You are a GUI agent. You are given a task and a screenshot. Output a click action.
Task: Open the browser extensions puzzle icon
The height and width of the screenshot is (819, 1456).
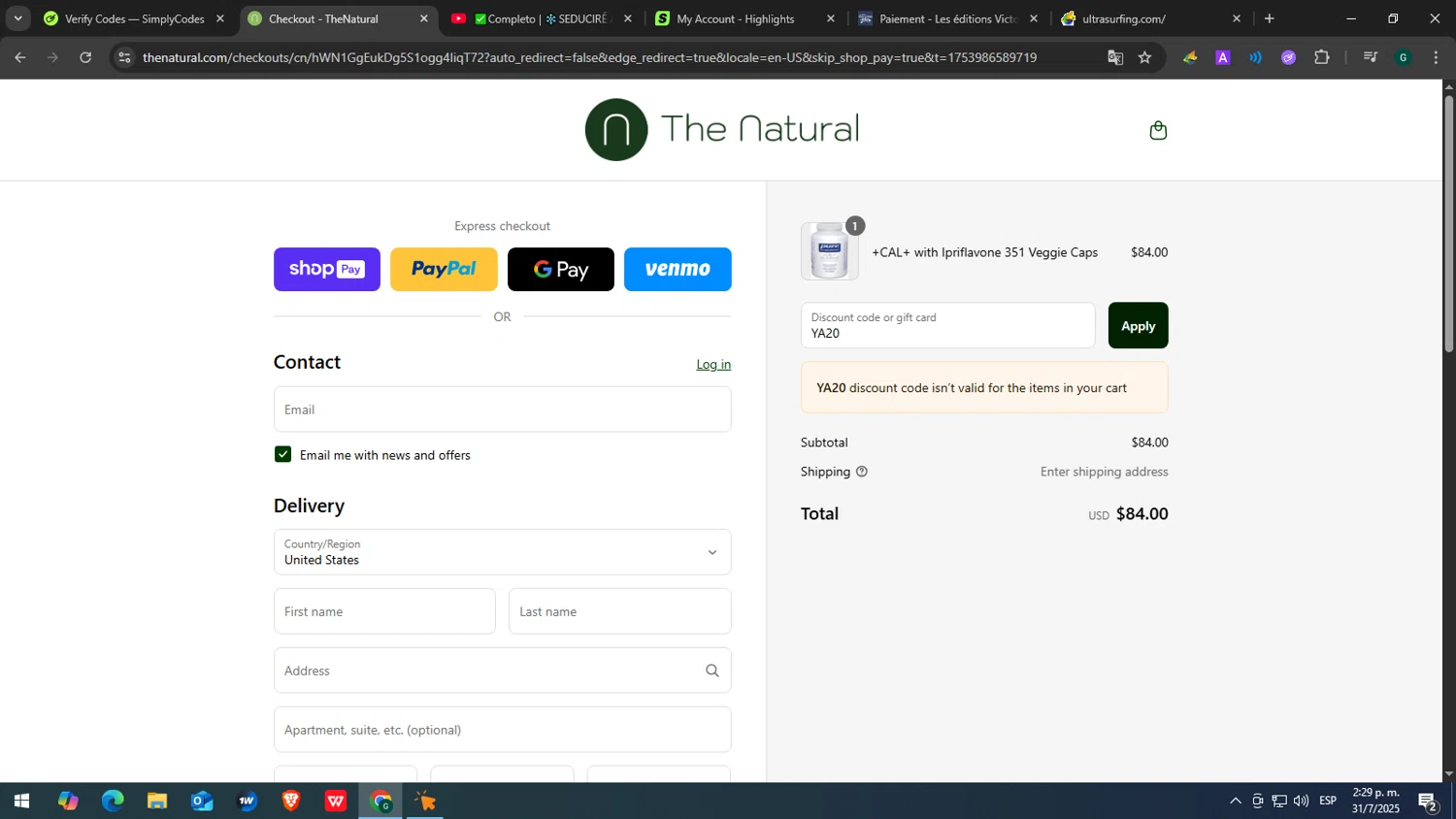tap(1321, 57)
